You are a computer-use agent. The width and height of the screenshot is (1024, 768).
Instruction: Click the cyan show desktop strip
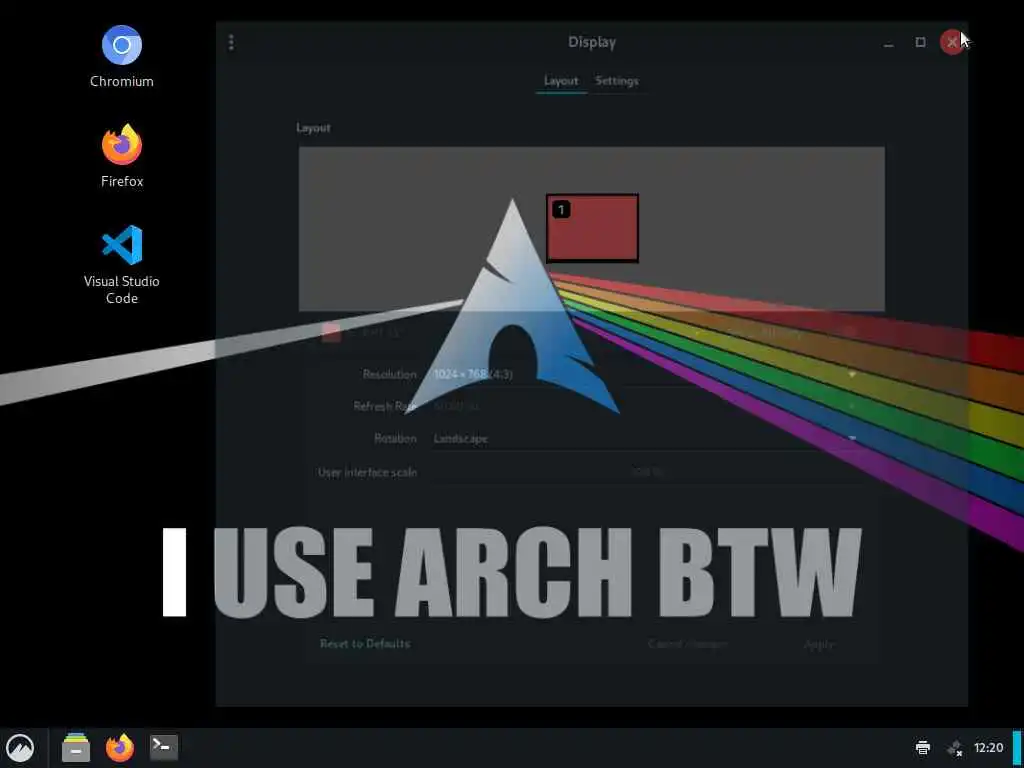point(1017,748)
